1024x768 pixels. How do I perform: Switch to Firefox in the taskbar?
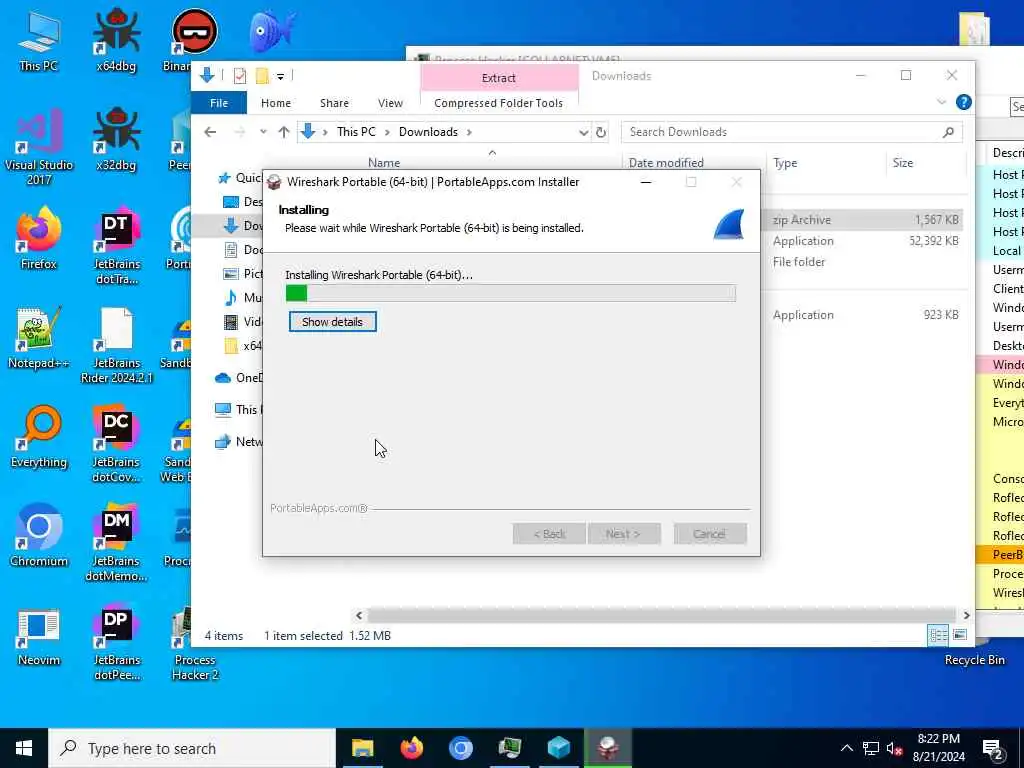(x=411, y=748)
